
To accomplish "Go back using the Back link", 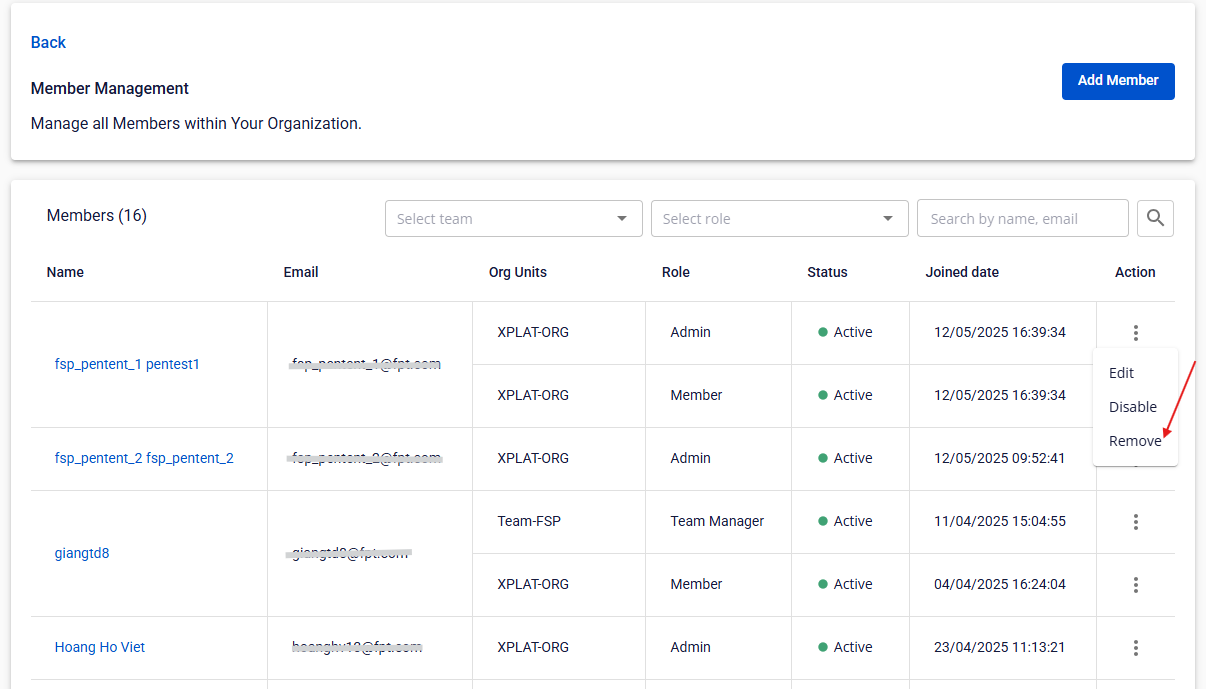I will 48,42.
